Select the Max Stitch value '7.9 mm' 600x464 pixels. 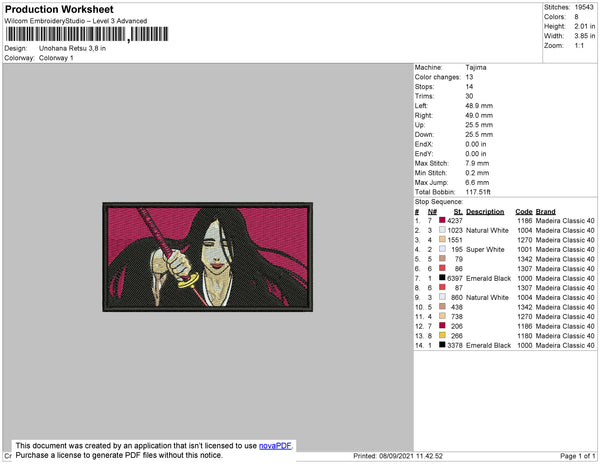(477, 163)
